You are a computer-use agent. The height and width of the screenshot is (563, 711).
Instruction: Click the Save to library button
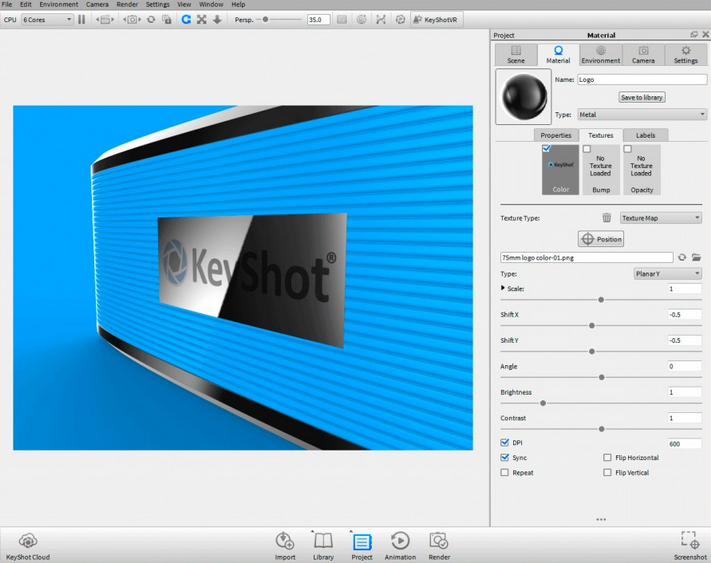641,97
